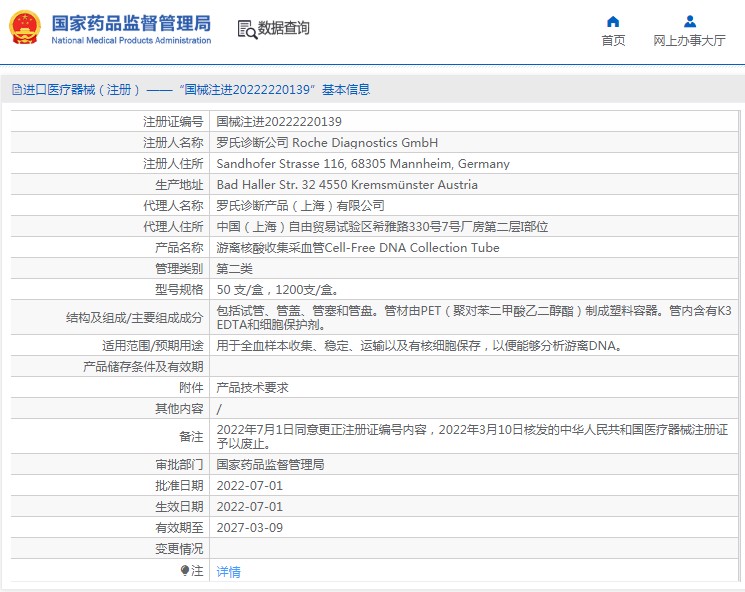745x592 pixels.
Task: Select the 产品技术要求 attachment value
Action: click(252, 387)
